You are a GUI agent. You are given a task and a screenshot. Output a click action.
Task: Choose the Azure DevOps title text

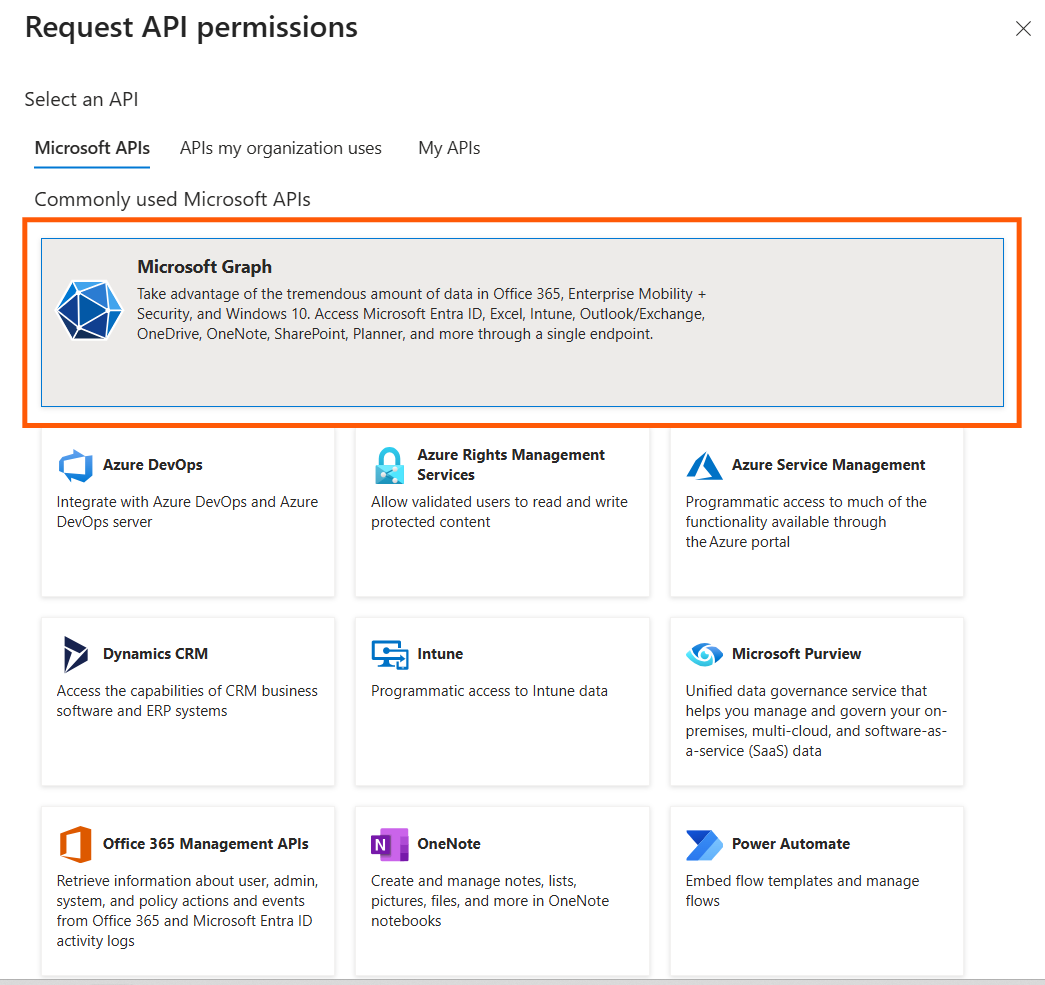153,465
